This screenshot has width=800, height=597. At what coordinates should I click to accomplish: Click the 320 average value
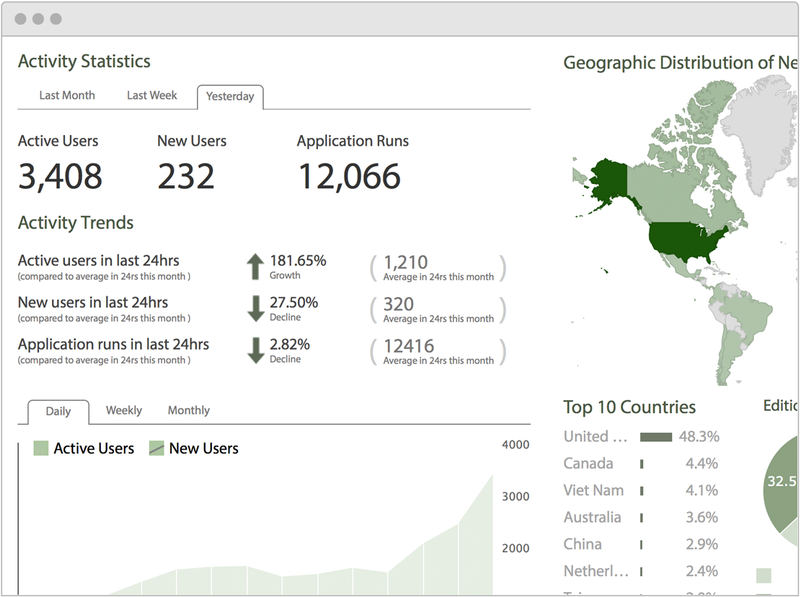398,305
